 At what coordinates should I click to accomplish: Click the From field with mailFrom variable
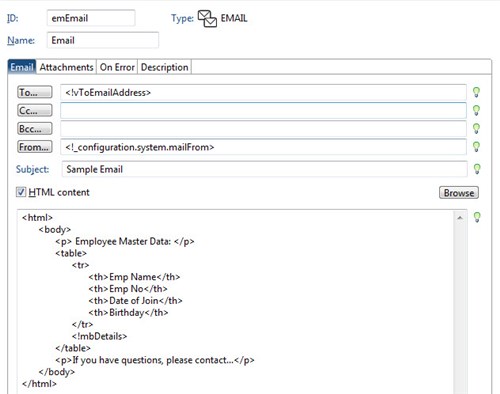pyautogui.click(x=263, y=147)
